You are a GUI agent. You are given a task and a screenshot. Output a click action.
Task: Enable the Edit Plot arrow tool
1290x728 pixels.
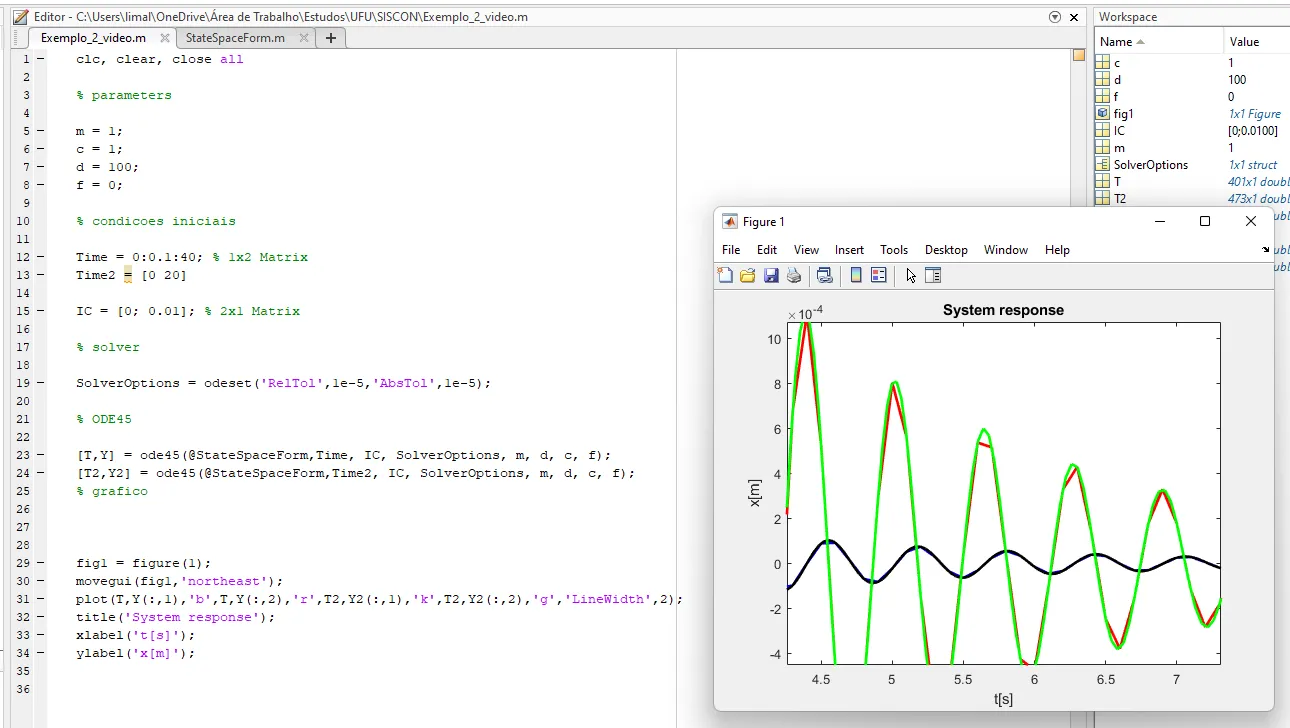[x=911, y=276]
